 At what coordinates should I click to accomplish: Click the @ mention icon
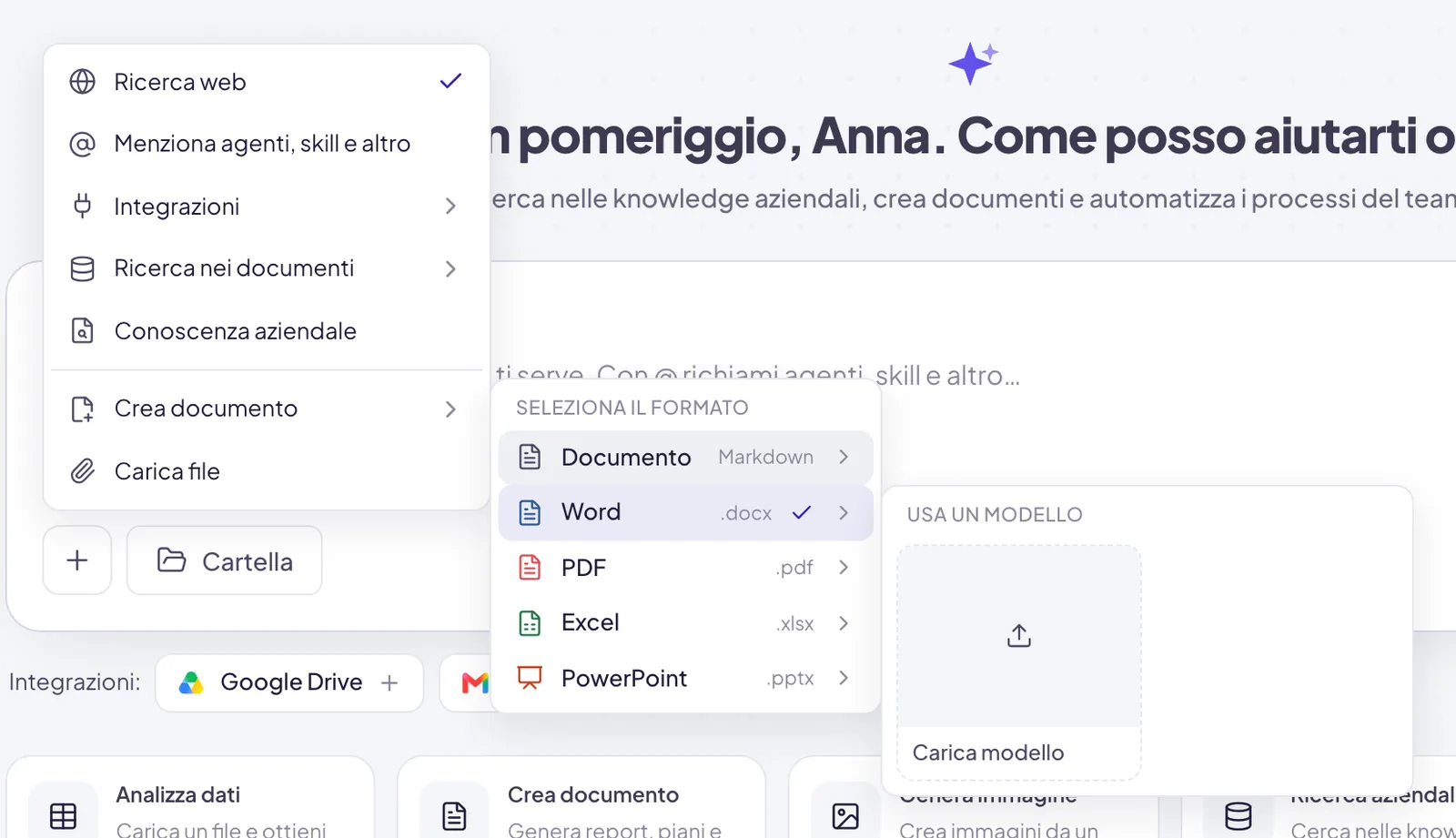[x=83, y=144]
